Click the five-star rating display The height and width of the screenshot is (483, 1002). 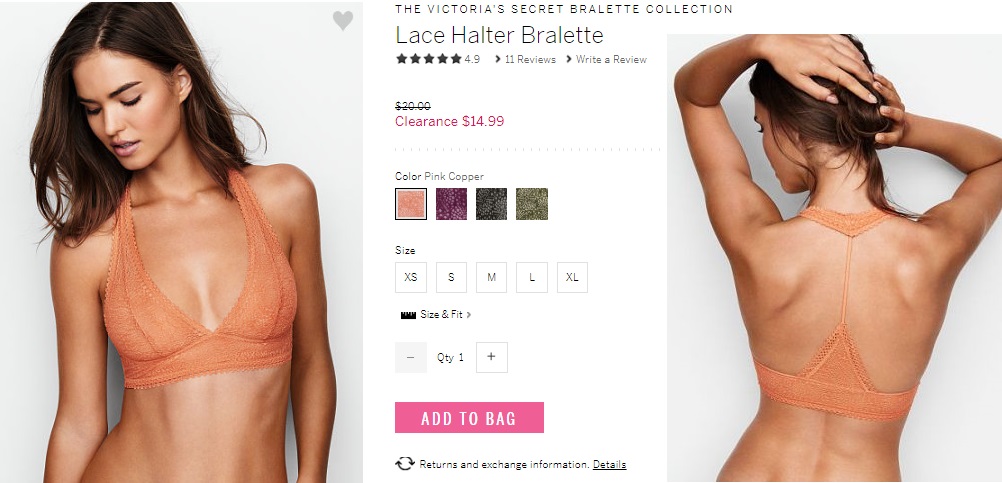coord(428,59)
